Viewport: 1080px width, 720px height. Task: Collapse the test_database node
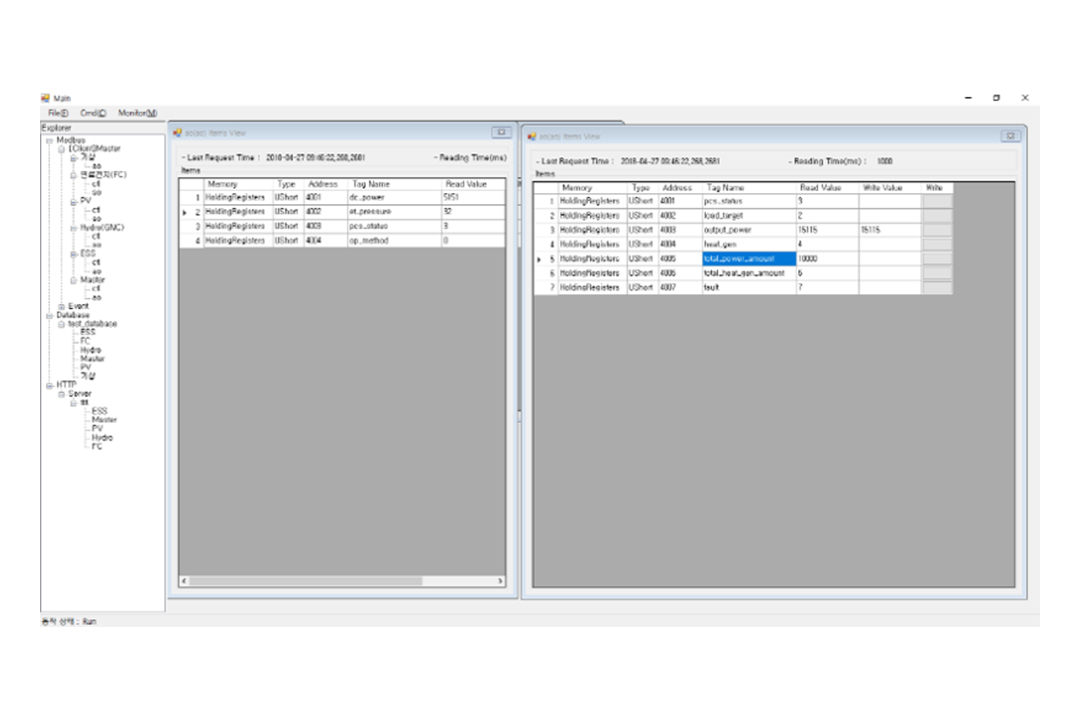(61, 324)
